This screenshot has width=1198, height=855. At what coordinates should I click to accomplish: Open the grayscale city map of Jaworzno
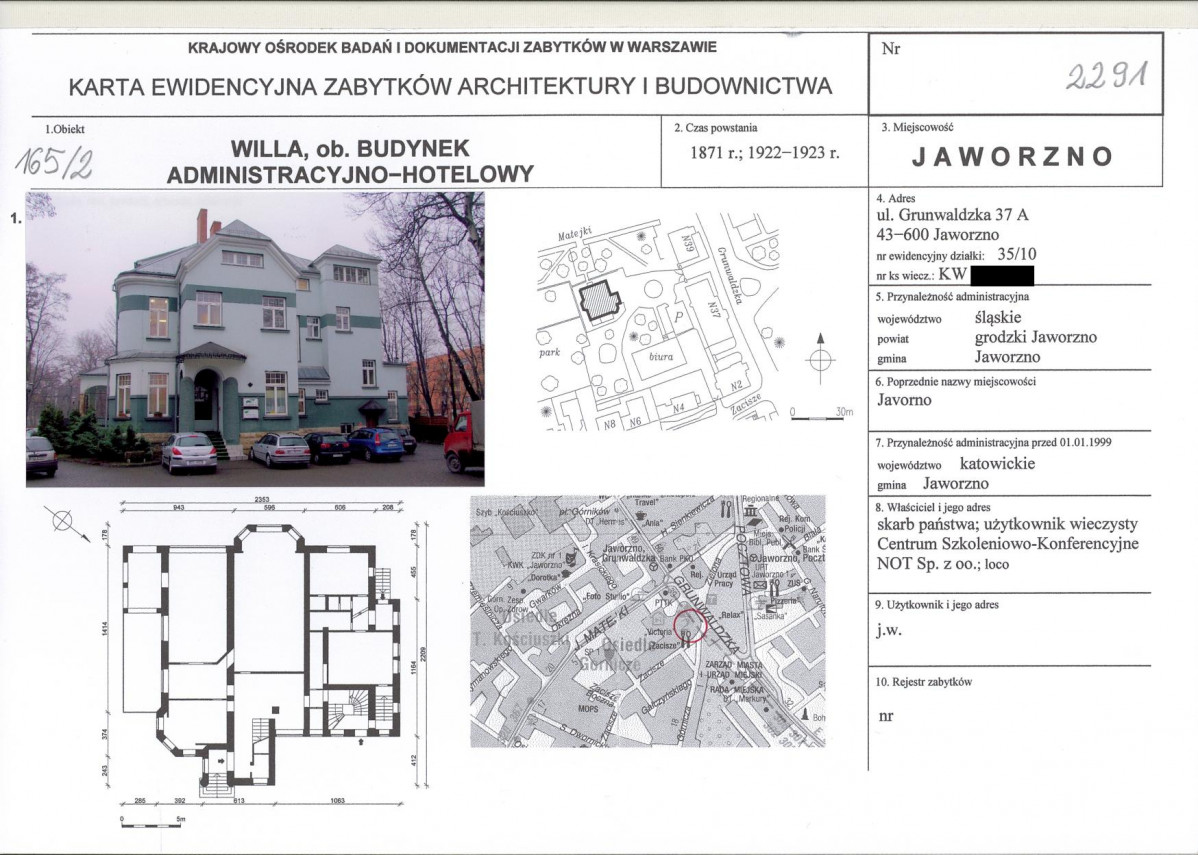[647, 621]
